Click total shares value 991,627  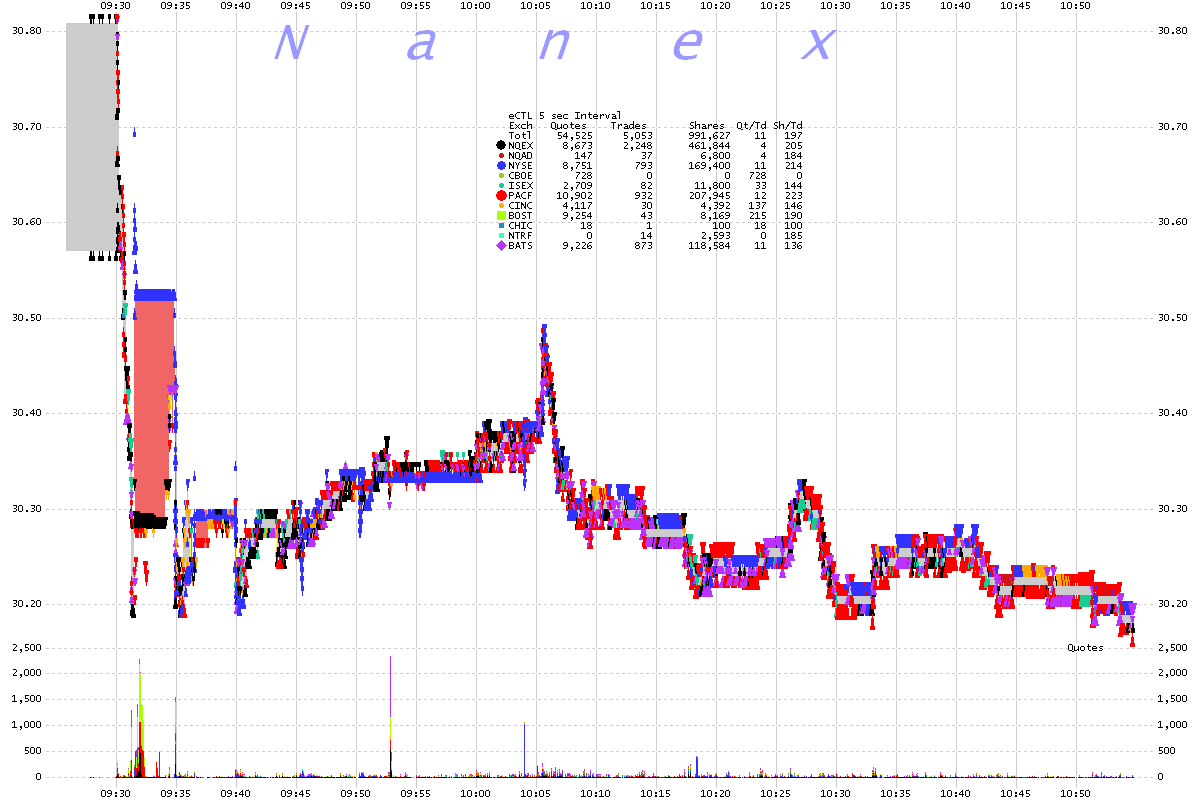coord(709,135)
